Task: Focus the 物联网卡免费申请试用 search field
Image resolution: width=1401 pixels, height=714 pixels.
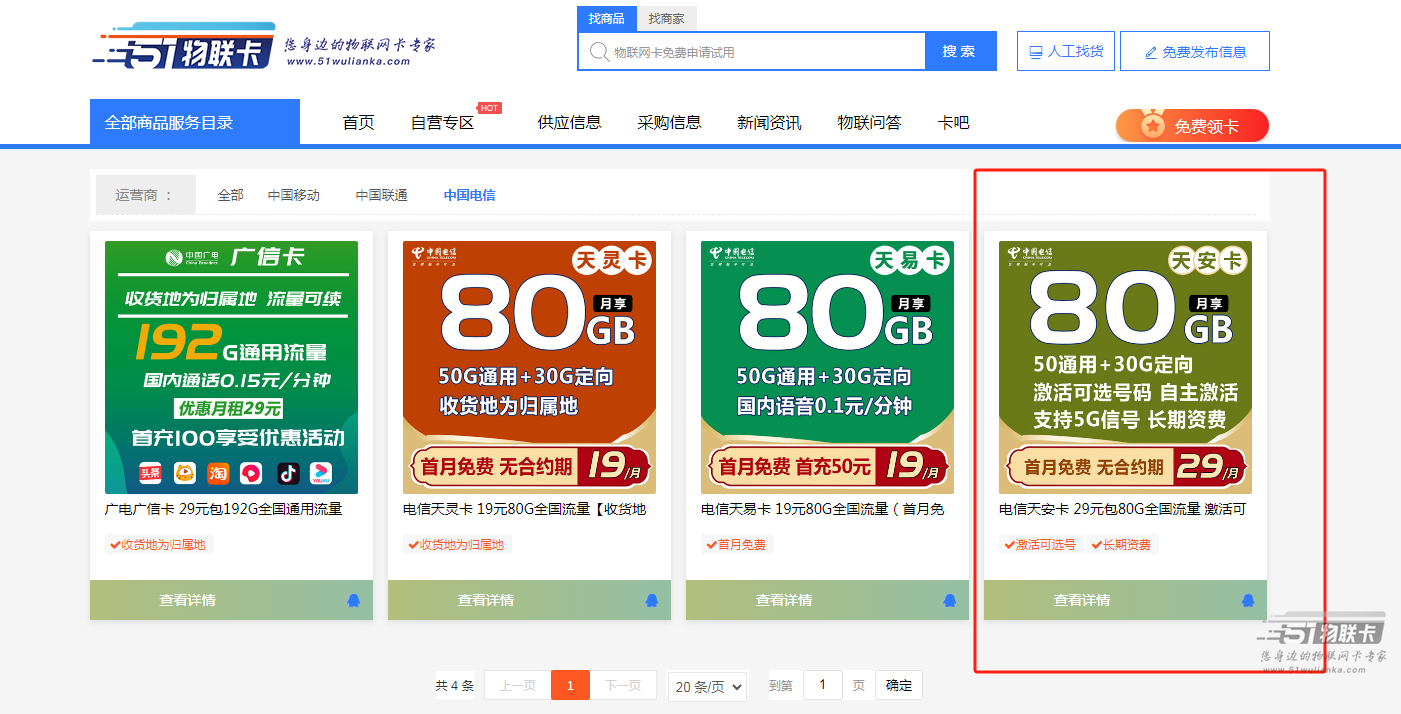Action: 752,52
